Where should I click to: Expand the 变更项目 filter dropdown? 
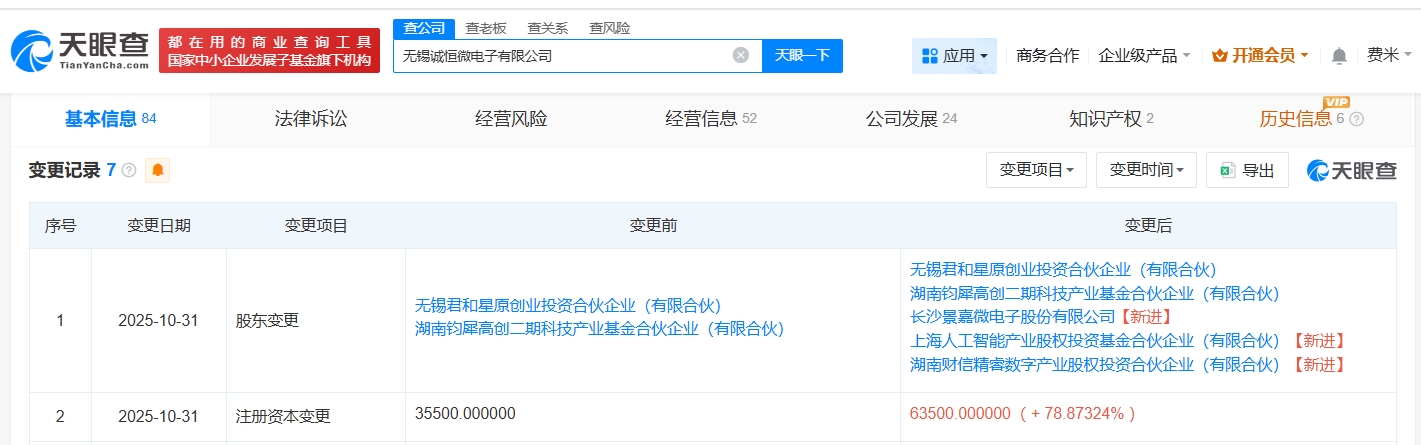[x=1036, y=171]
